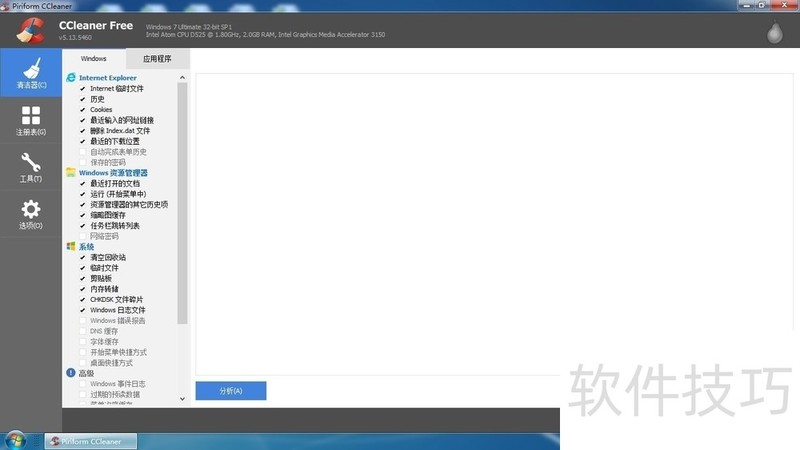The height and width of the screenshot is (450, 800).
Task: Uncheck 缩略图缓存 checkbox
Action: [83, 215]
